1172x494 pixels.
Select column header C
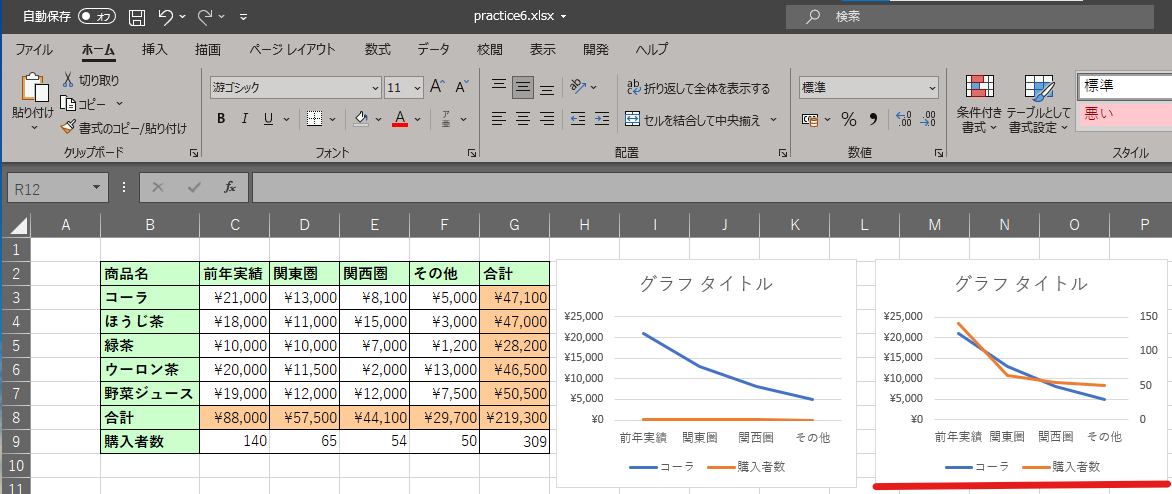coord(235,225)
